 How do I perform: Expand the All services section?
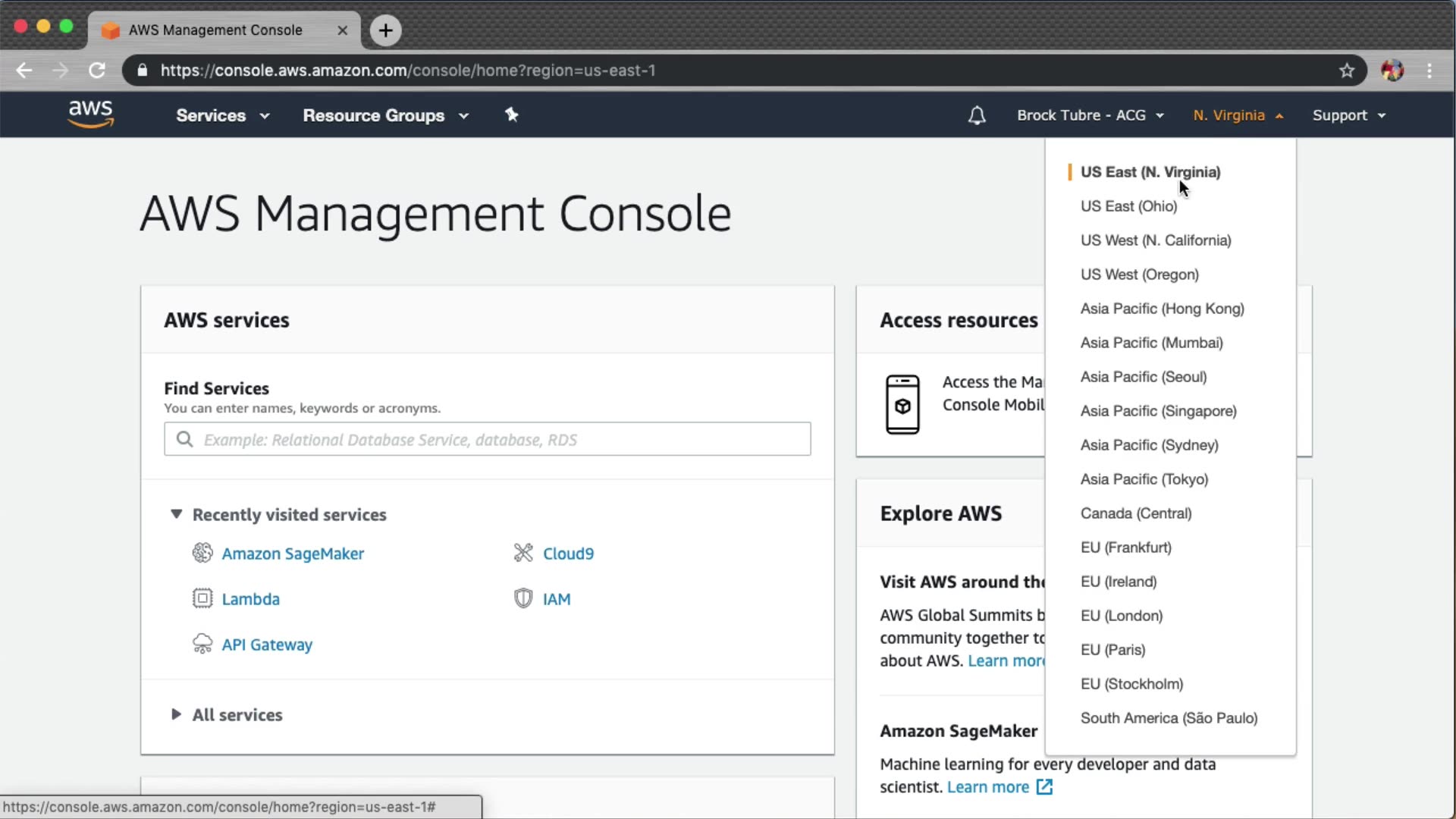(x=176, y=714)
